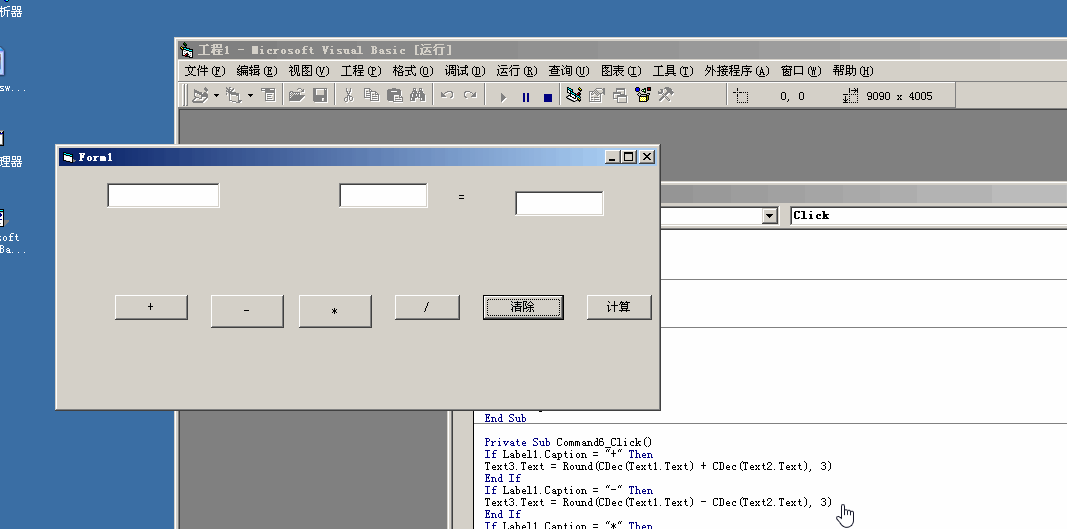Viewport: 1067px width, 529px height.
Task: Expand the Add Standard EXE project dropdown arrow
Action: (216, 96)
